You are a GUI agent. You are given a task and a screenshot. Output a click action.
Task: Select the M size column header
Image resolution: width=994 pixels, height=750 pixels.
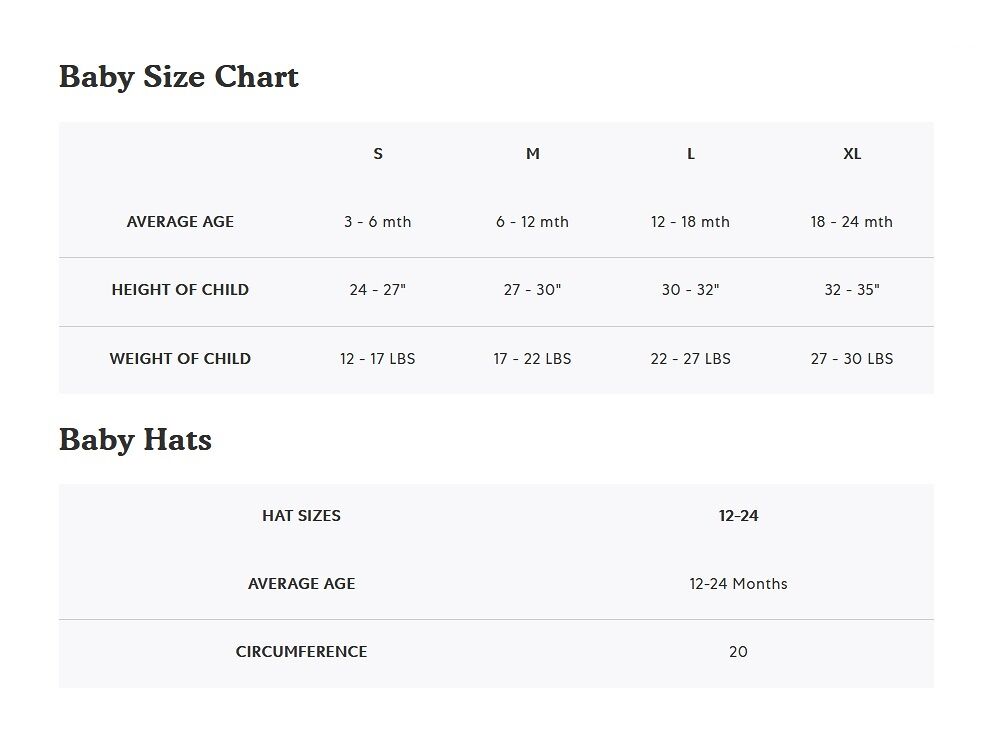pos(533,154)
